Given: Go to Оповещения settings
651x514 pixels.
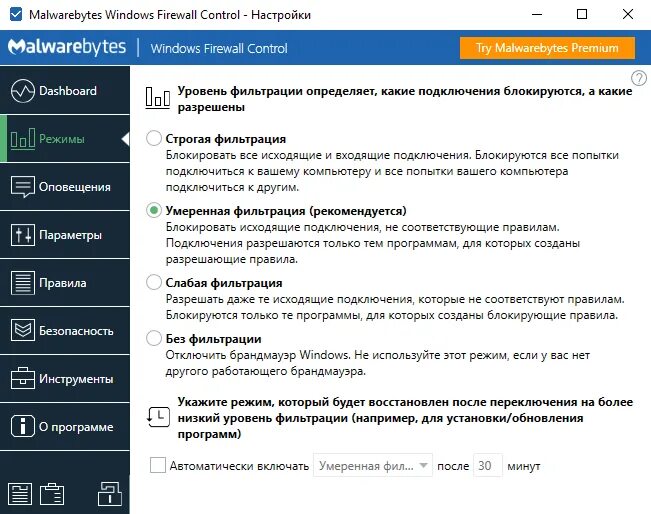Looking at the screenshot, I should 65,187.
